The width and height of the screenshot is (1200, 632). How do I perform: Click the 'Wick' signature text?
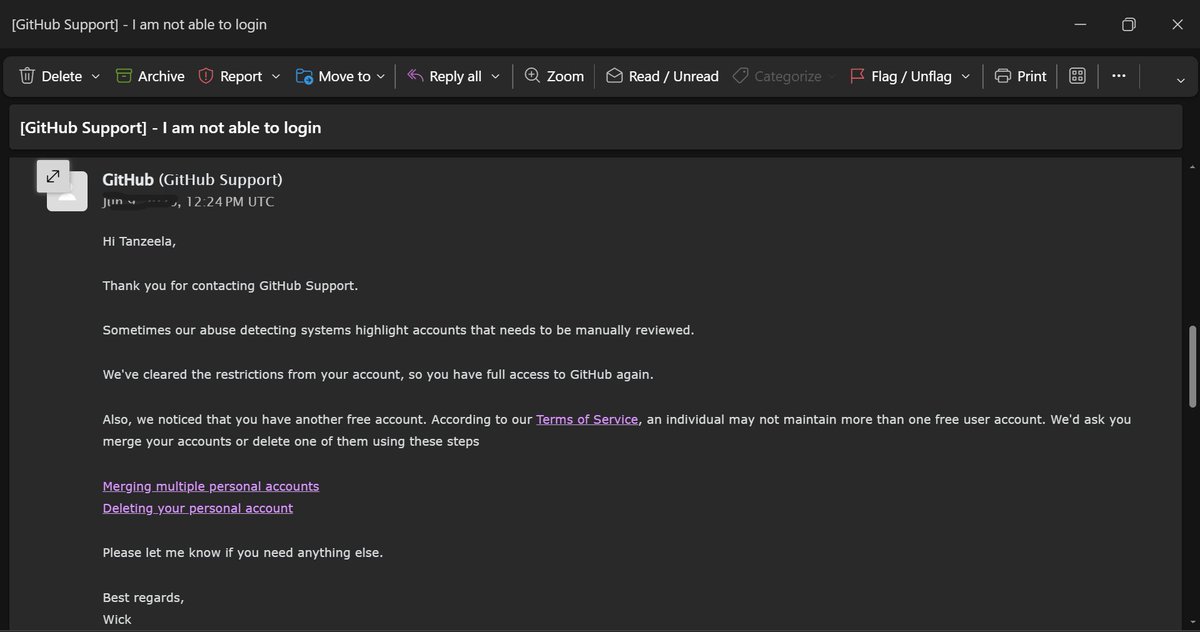[117, 619]
